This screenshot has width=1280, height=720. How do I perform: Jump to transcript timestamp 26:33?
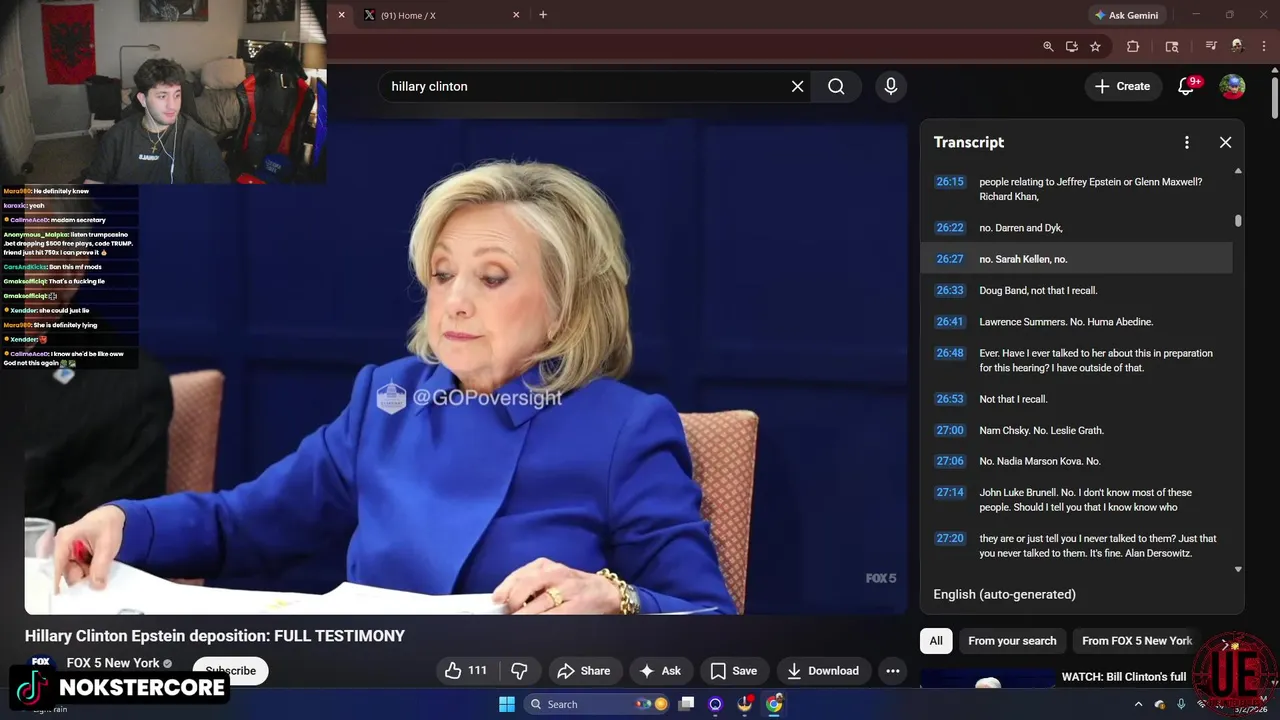coord(950,290)
